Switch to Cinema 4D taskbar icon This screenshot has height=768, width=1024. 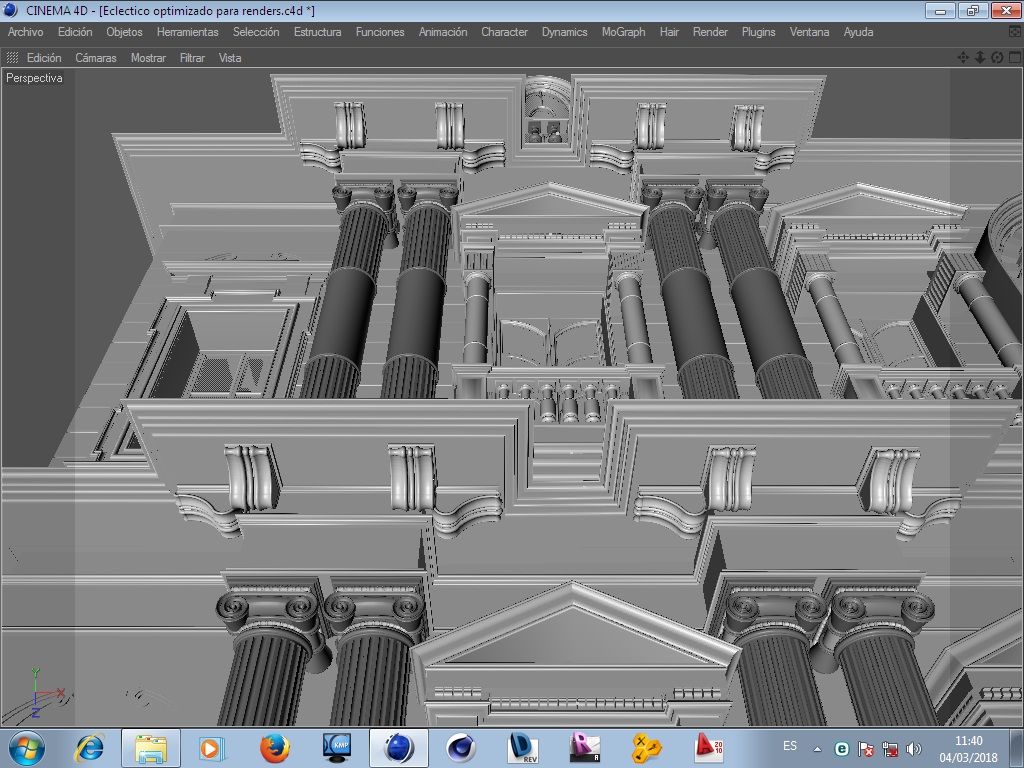click(399, 748)
